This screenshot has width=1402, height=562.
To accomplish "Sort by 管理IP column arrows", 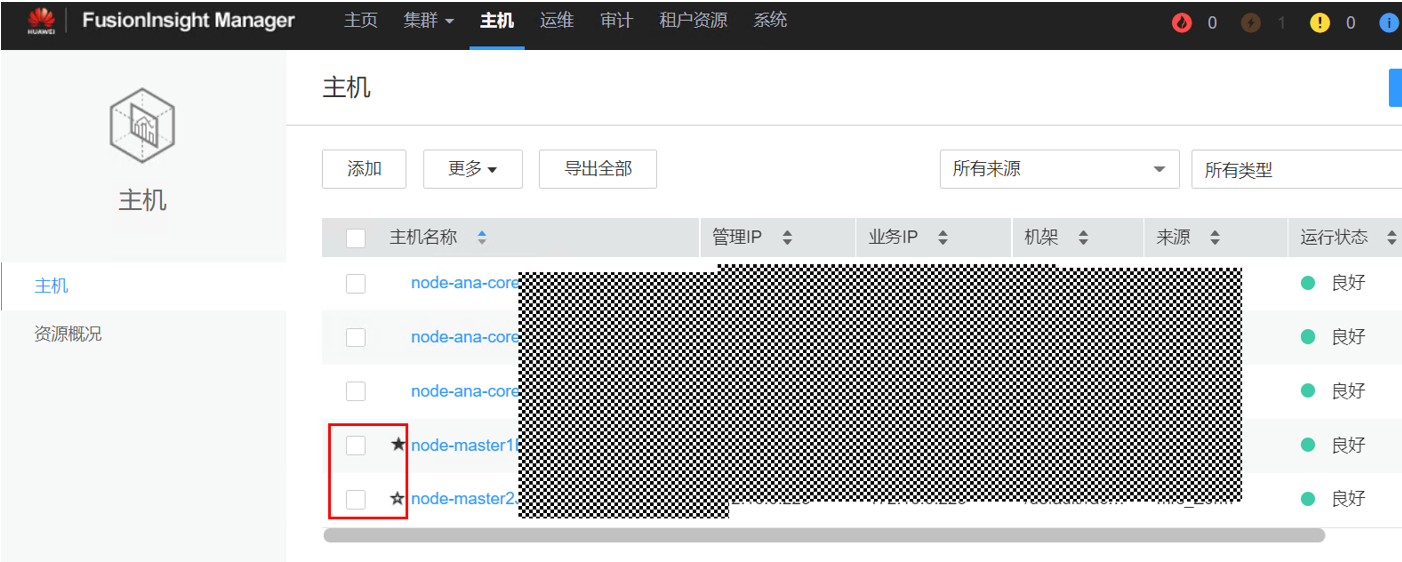I will 787,238.
